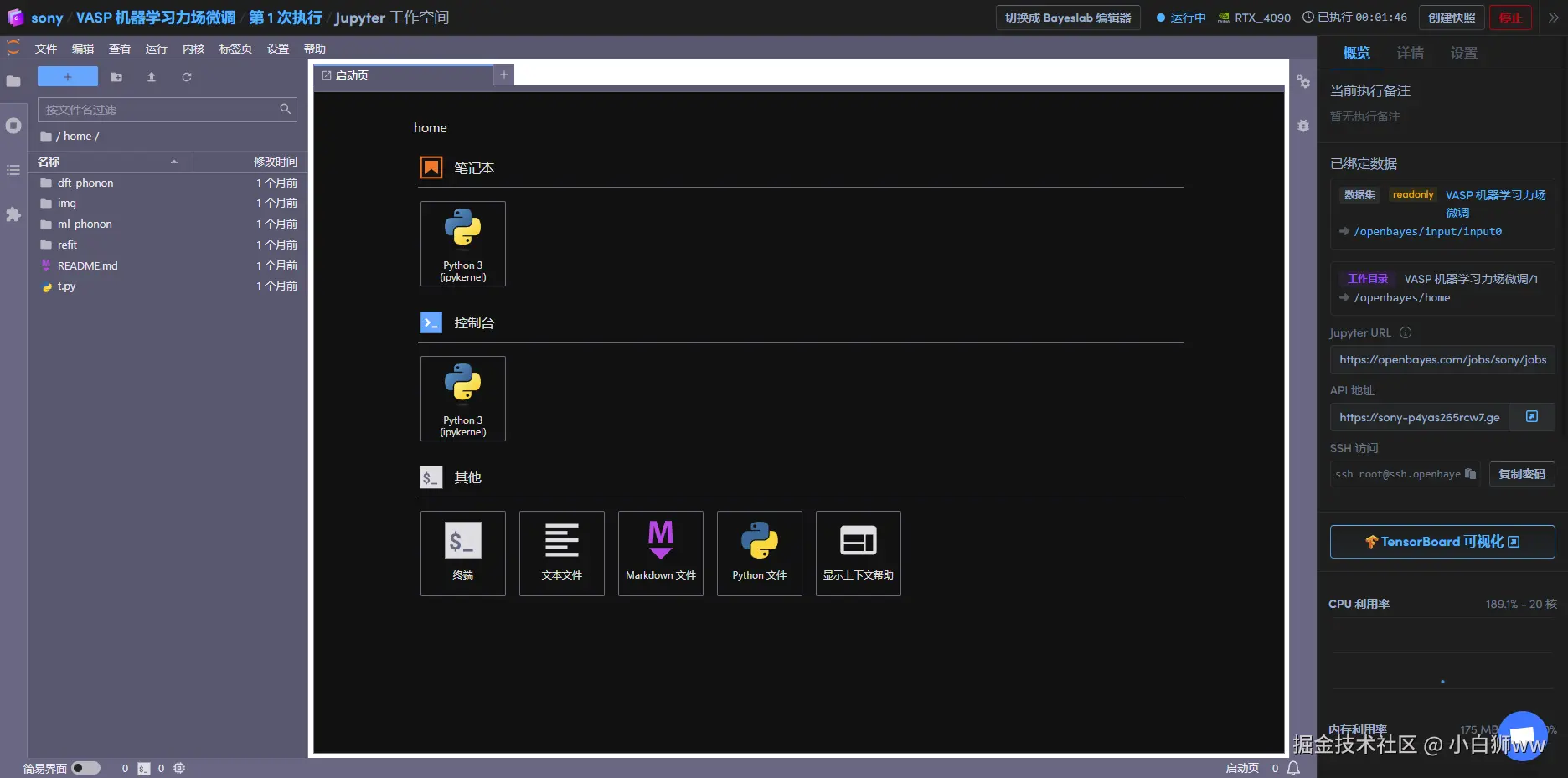Open API address in new window icon
This screenshot has height=778, width=1568.
1532,417
